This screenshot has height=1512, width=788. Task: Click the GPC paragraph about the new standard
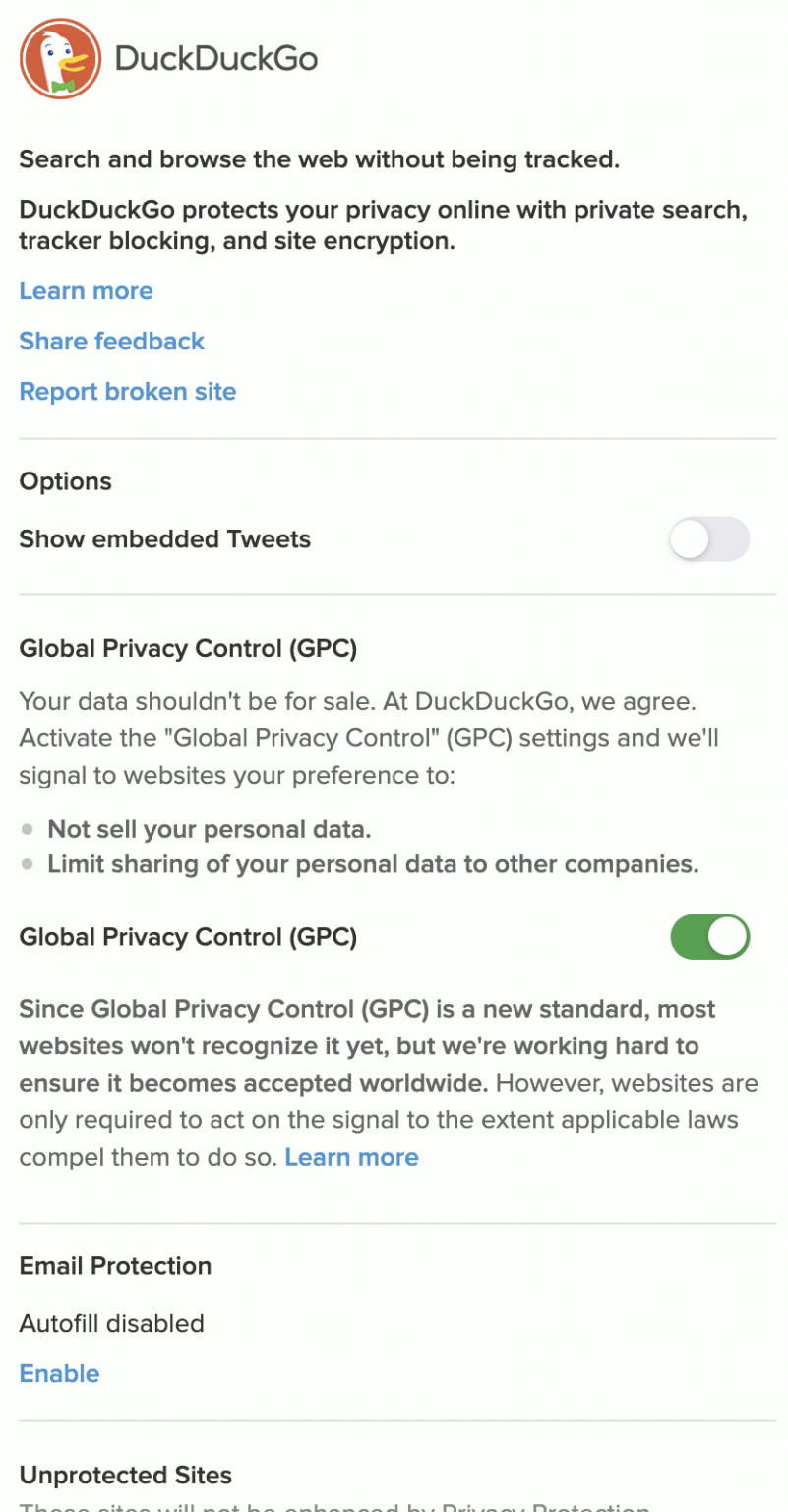pos(389,1083)
